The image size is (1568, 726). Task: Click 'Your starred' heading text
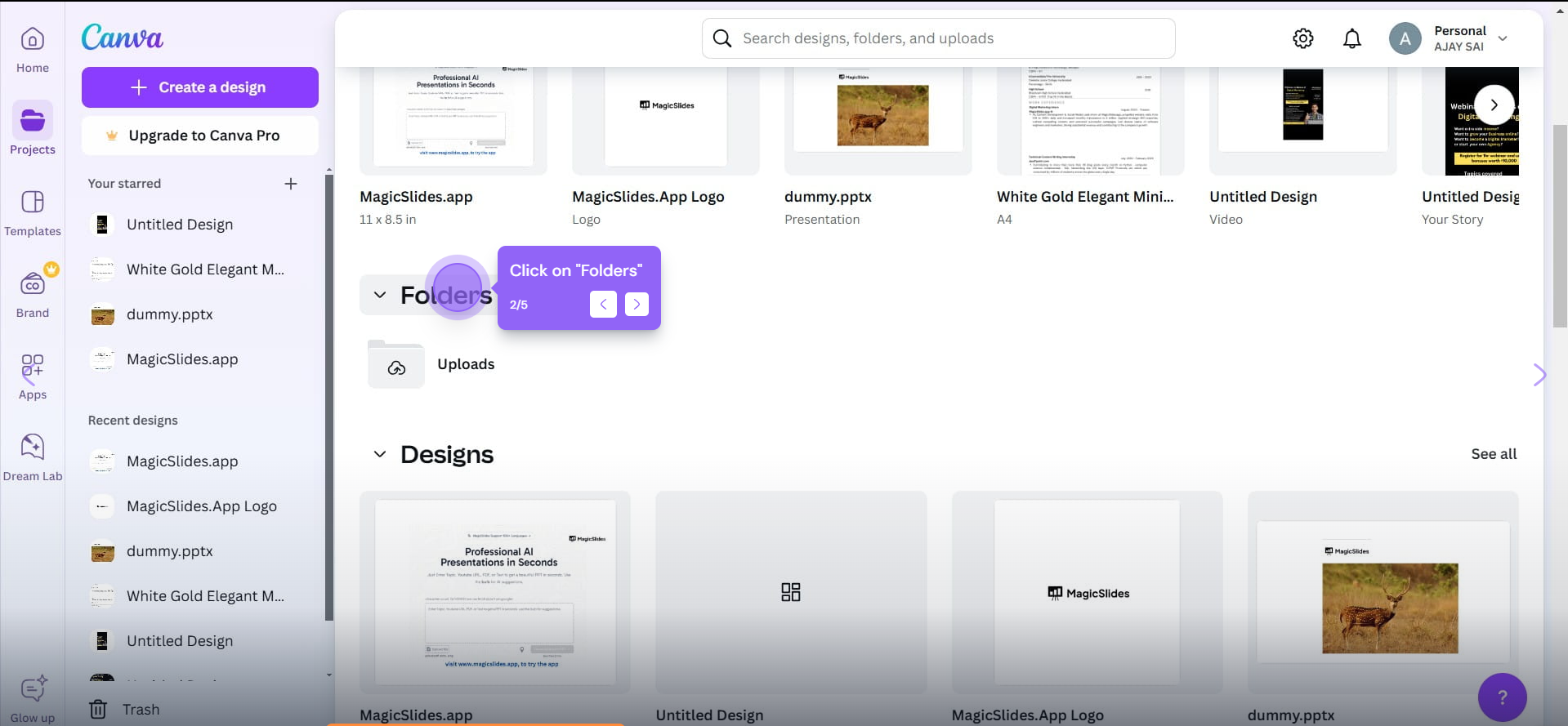click(x=124, y=184)
